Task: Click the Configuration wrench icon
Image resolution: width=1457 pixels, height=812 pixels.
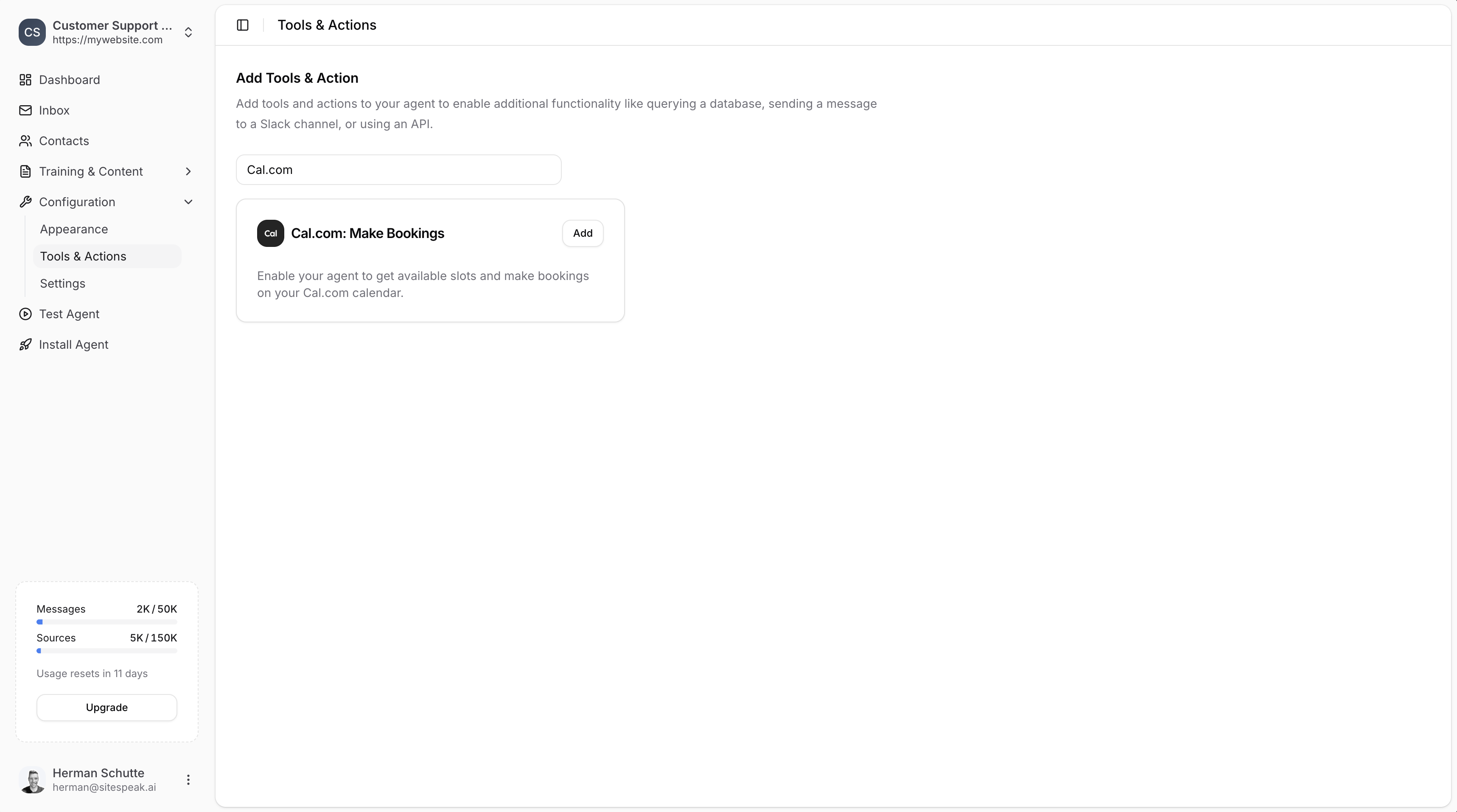Action: [x=25, y=202]
